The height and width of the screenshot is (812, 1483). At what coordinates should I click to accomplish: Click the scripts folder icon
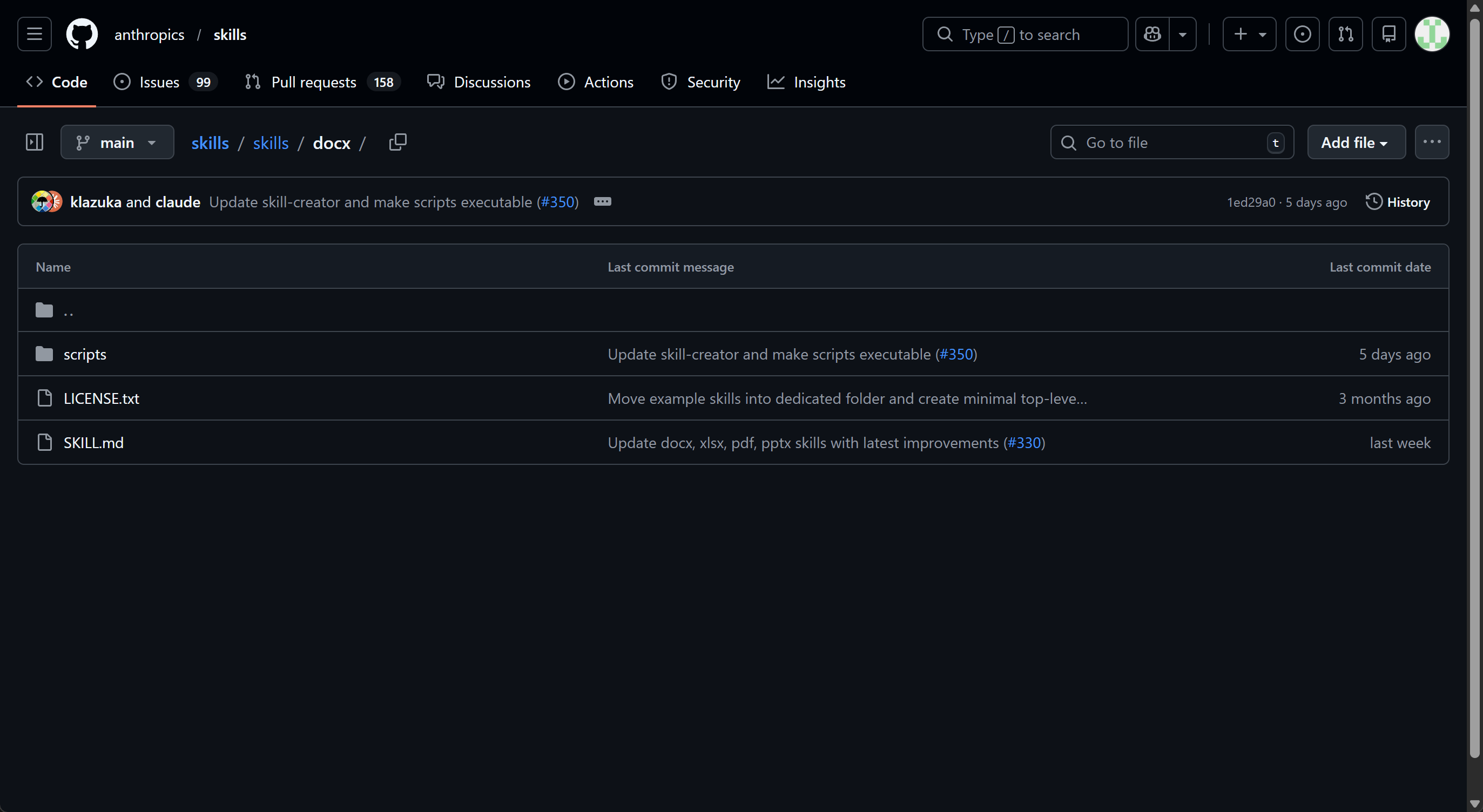44,354
